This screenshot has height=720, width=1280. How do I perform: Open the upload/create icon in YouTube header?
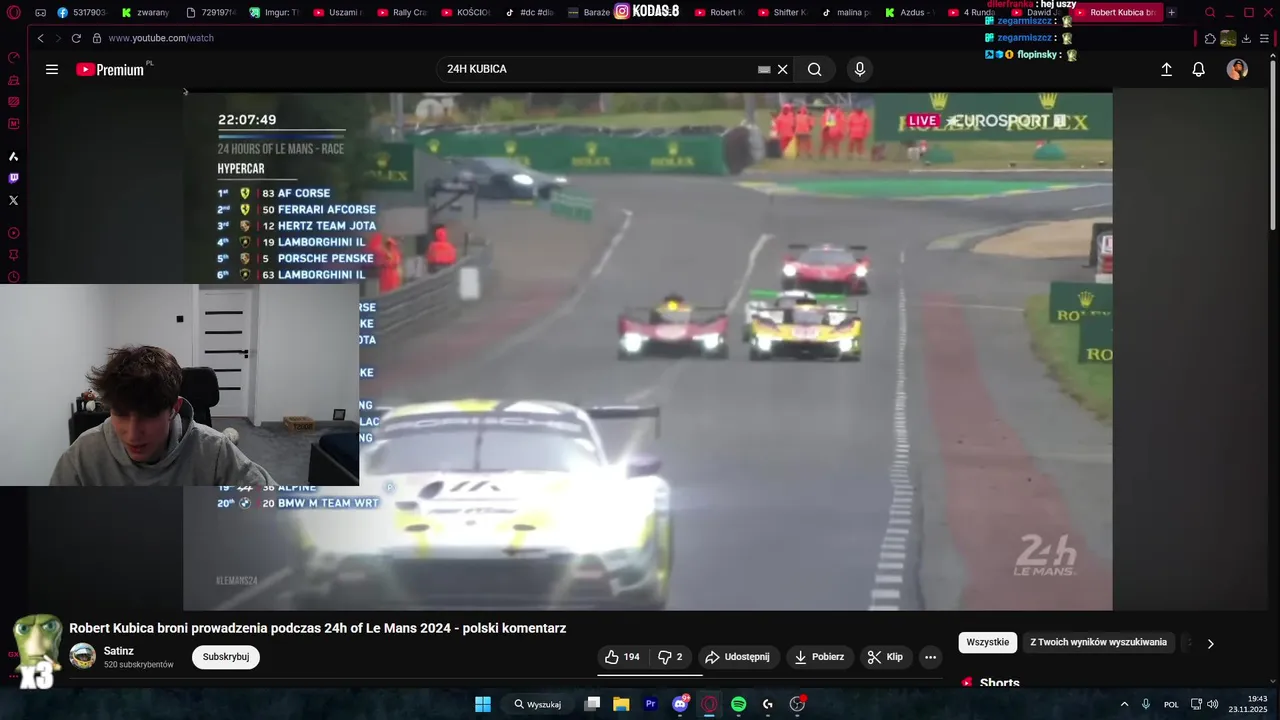pos(1166,69)
